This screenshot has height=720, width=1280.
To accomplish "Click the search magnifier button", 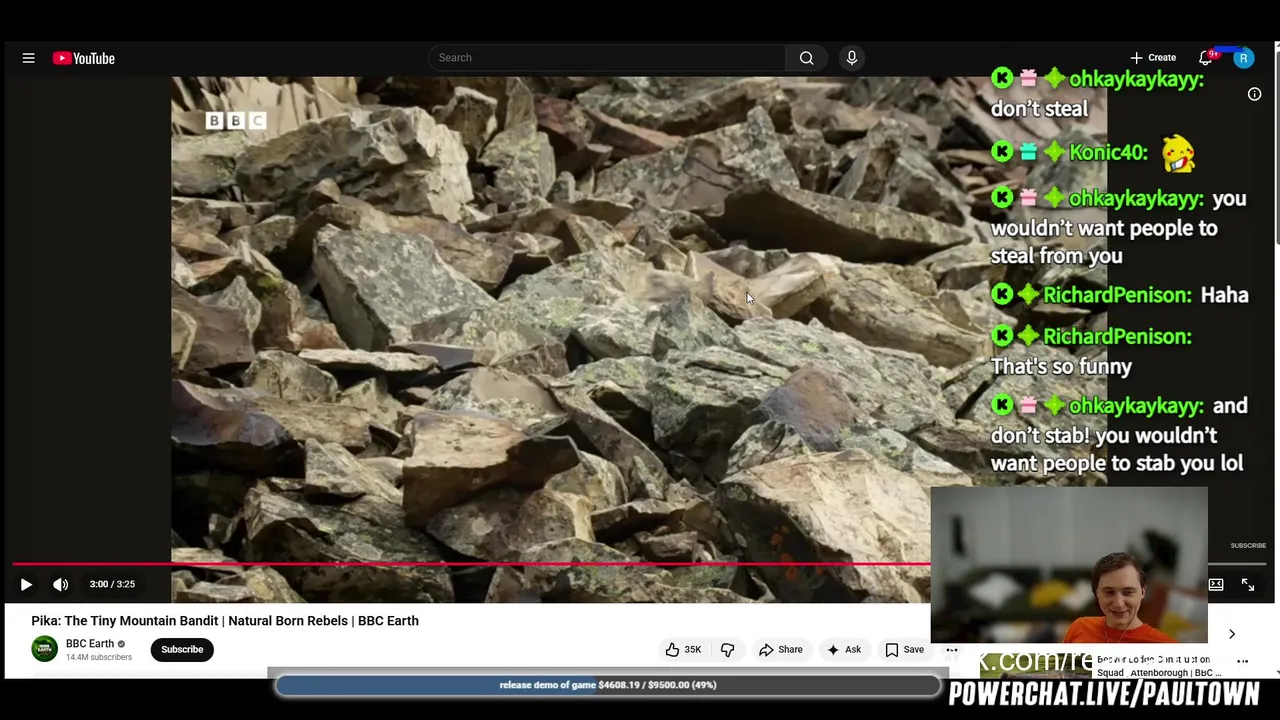I will click(806, 58).
